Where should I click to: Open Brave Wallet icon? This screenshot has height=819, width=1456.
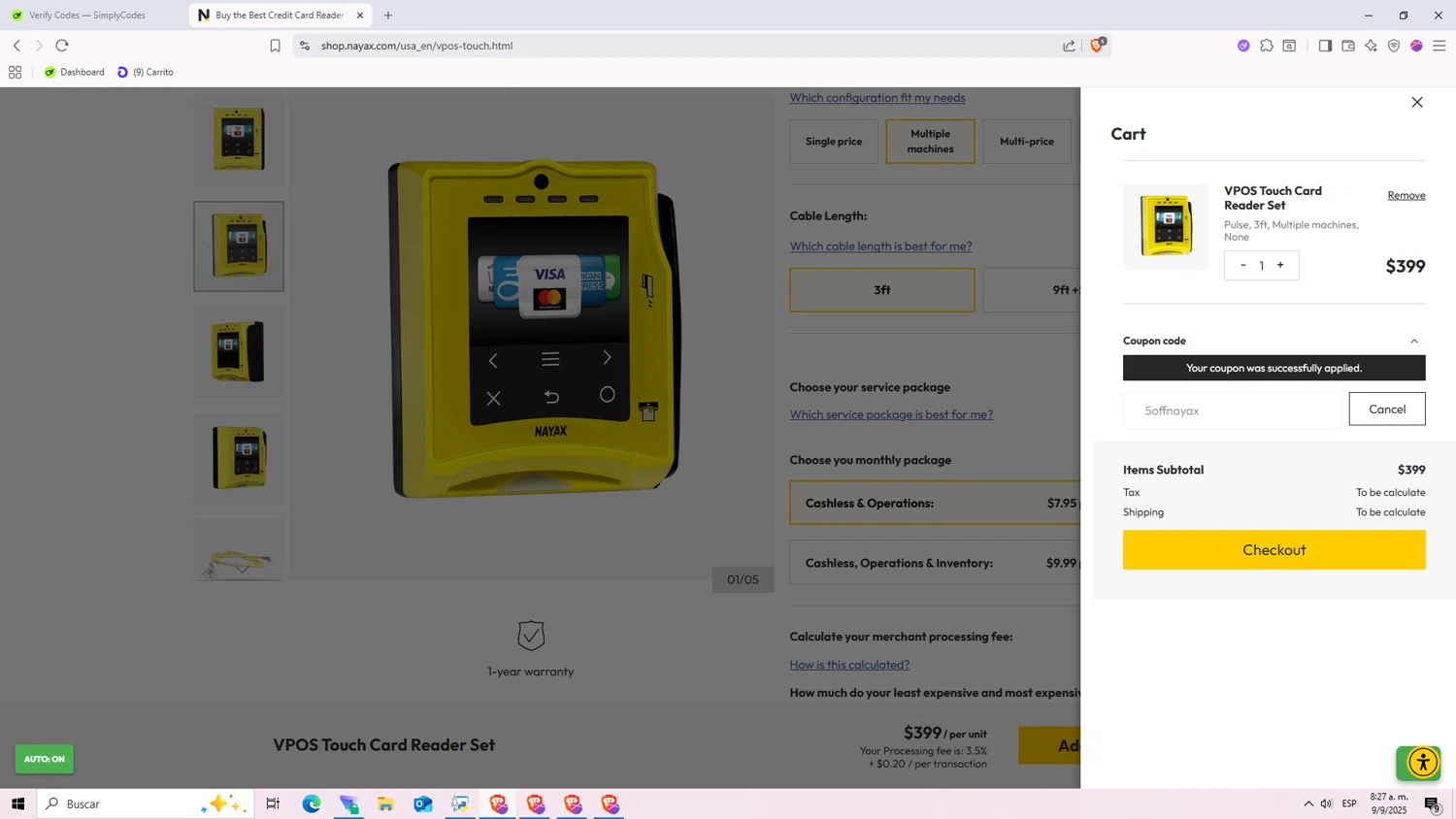click(x=1348, y=46)
